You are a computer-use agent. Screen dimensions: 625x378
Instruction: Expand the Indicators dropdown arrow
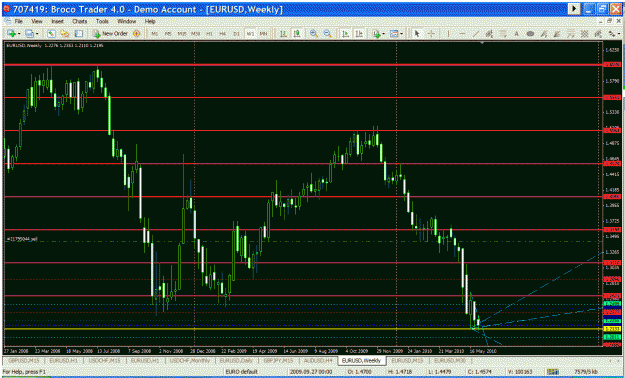(x=383, y=34)
